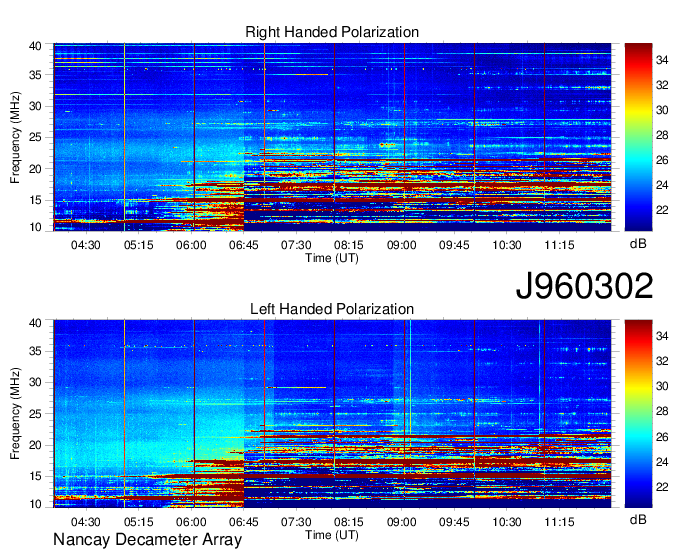Click the Left Handed plot's dB color bar

pyautogui.click(x=638, y=413)
